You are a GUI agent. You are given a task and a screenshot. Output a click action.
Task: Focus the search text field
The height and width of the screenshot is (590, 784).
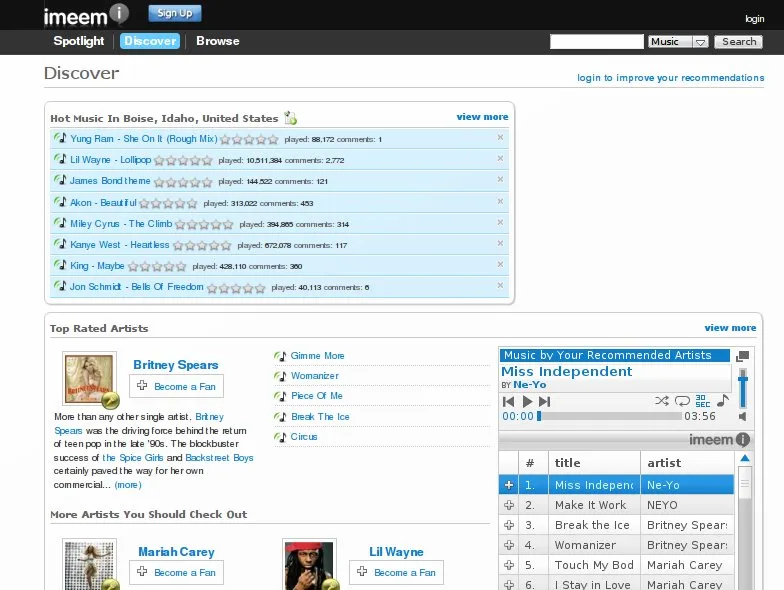[x=596, y=42]
